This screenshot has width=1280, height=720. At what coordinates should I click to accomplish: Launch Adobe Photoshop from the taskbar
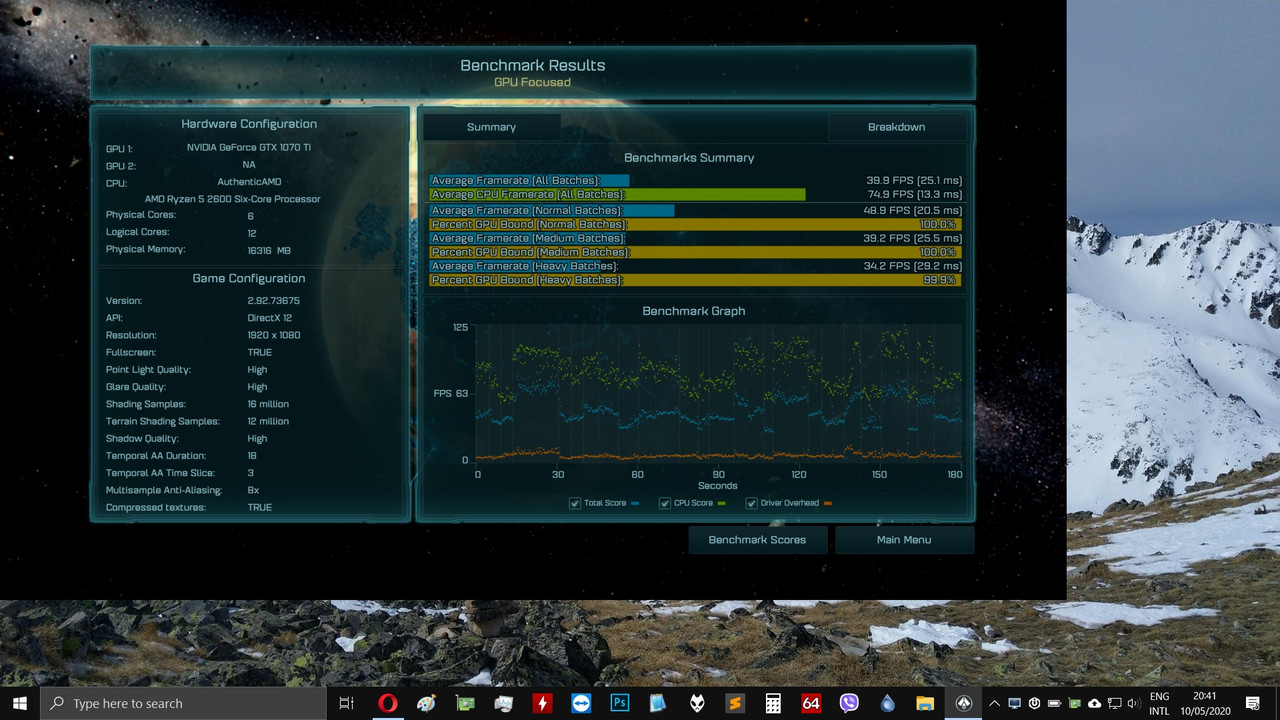coord(619,702)
